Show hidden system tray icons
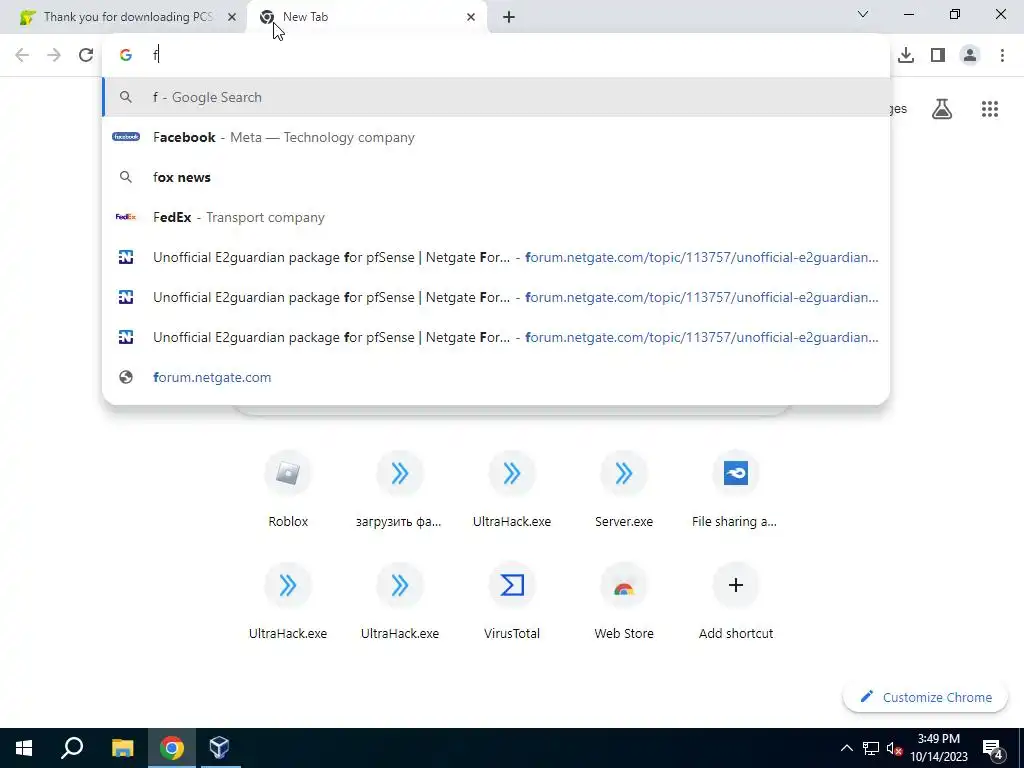 coord(846,748)
